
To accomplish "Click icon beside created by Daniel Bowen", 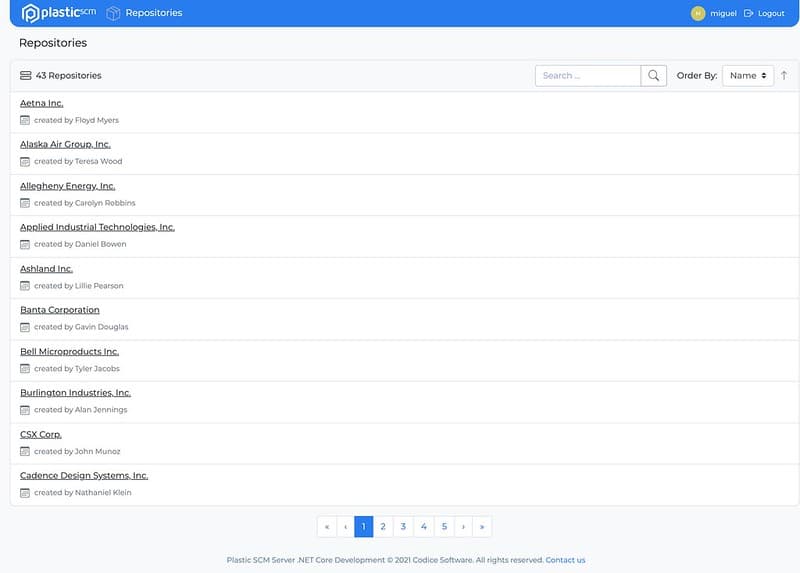I will (x=25, y=244).
